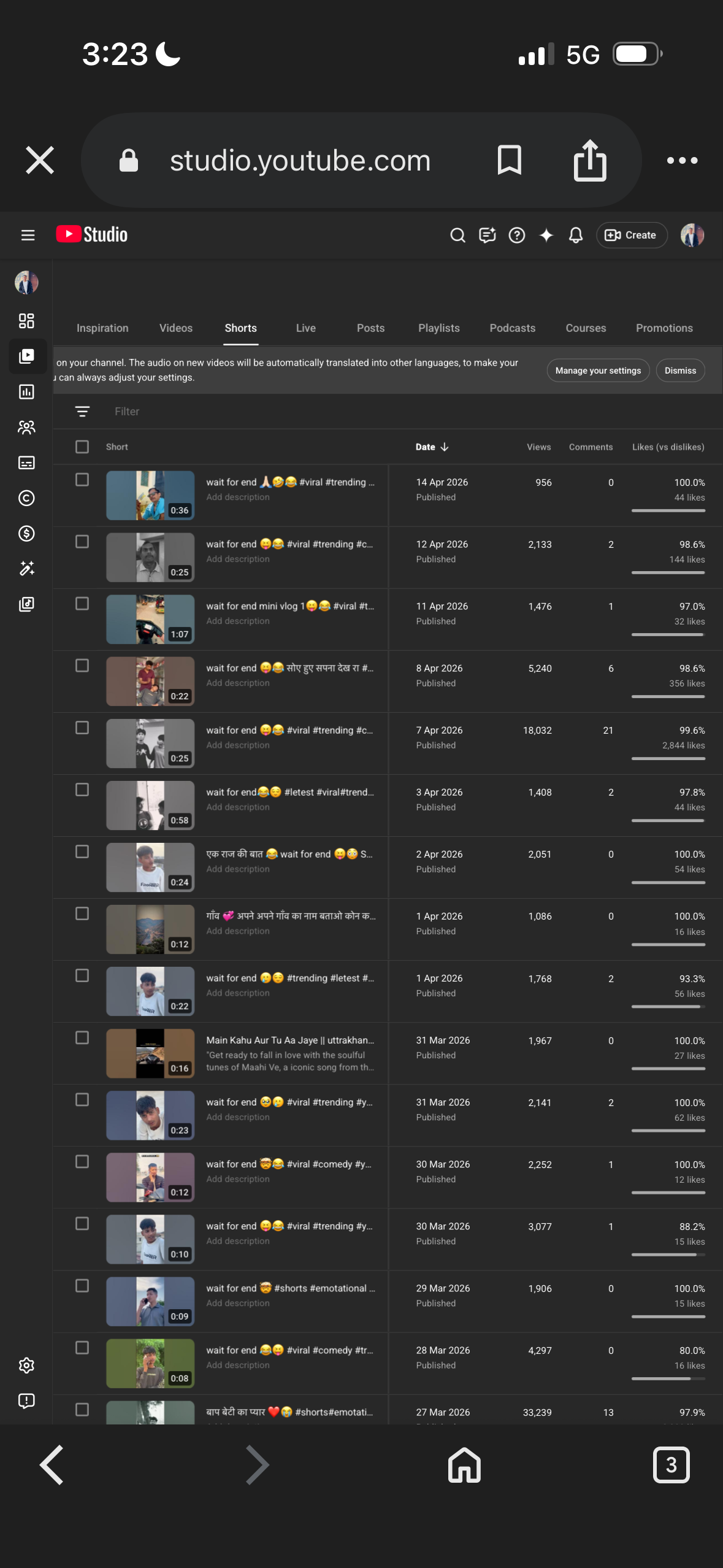Open the Subtitles icon in the sidebar
This screenshot has height=1568, width=723.
click(26, 463)
